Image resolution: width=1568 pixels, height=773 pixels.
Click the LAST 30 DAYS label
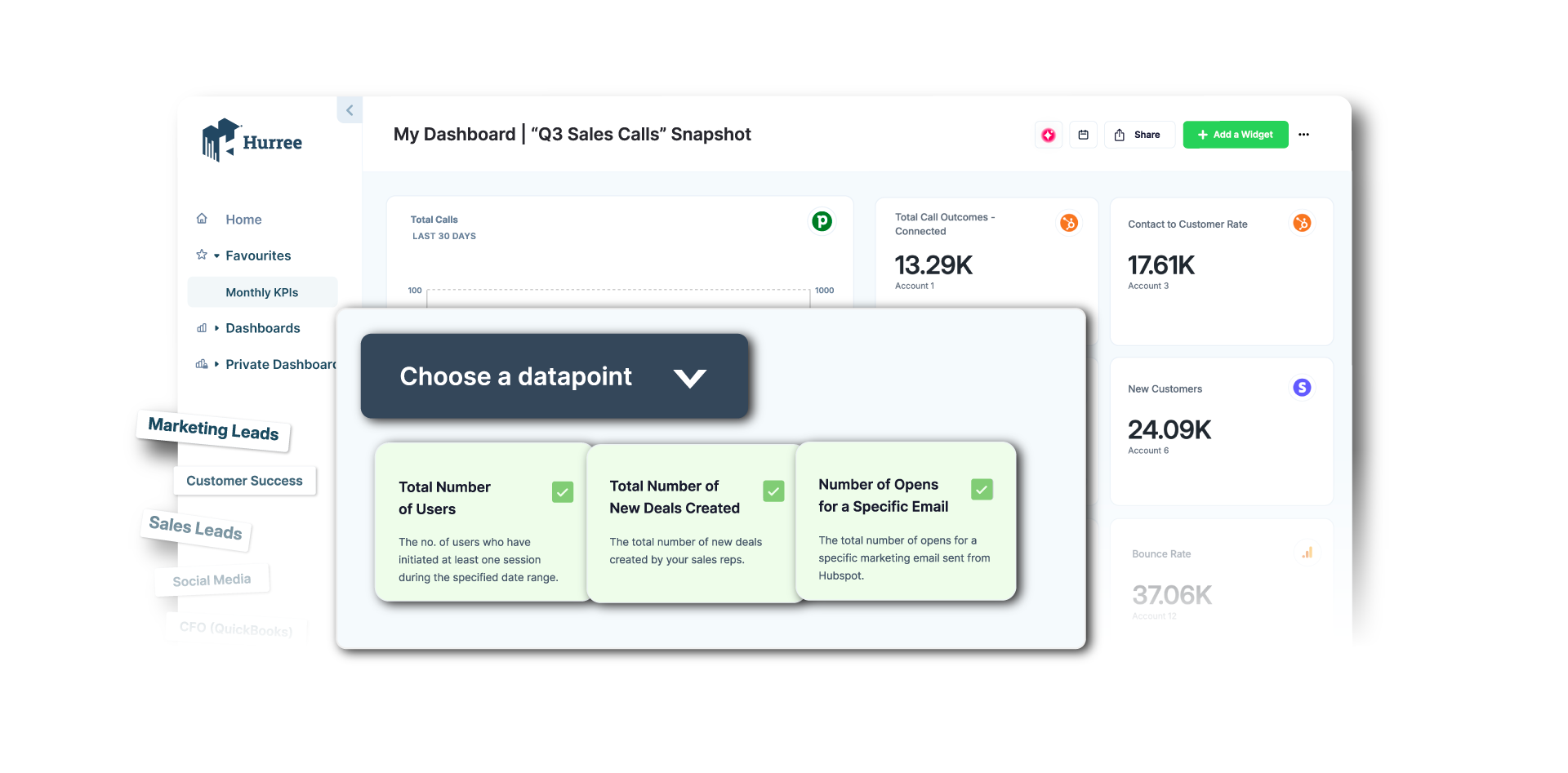444,236
